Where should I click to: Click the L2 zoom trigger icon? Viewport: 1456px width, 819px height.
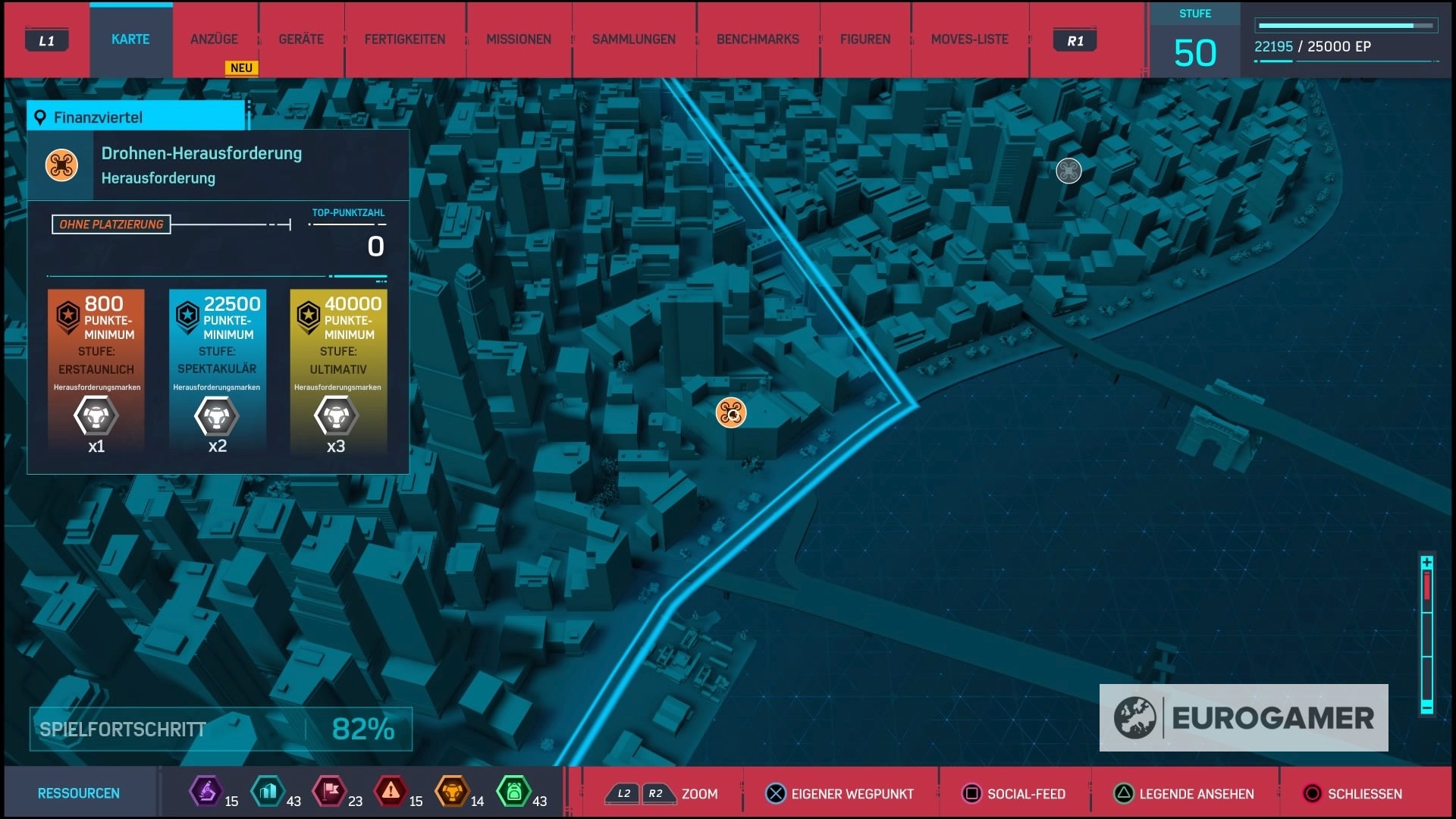(622, 793)
